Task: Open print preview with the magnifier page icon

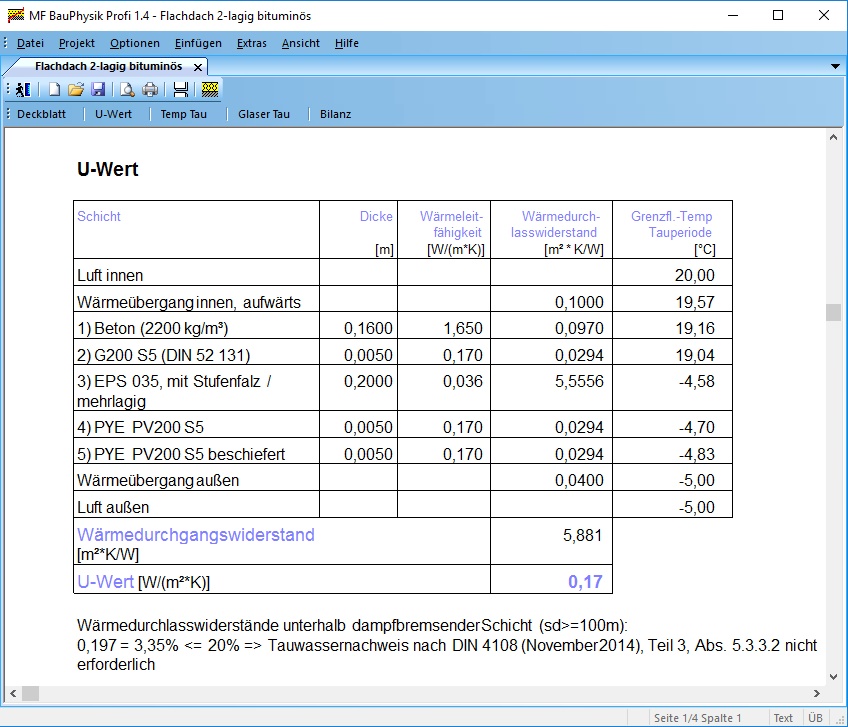Action: [128, 89]
